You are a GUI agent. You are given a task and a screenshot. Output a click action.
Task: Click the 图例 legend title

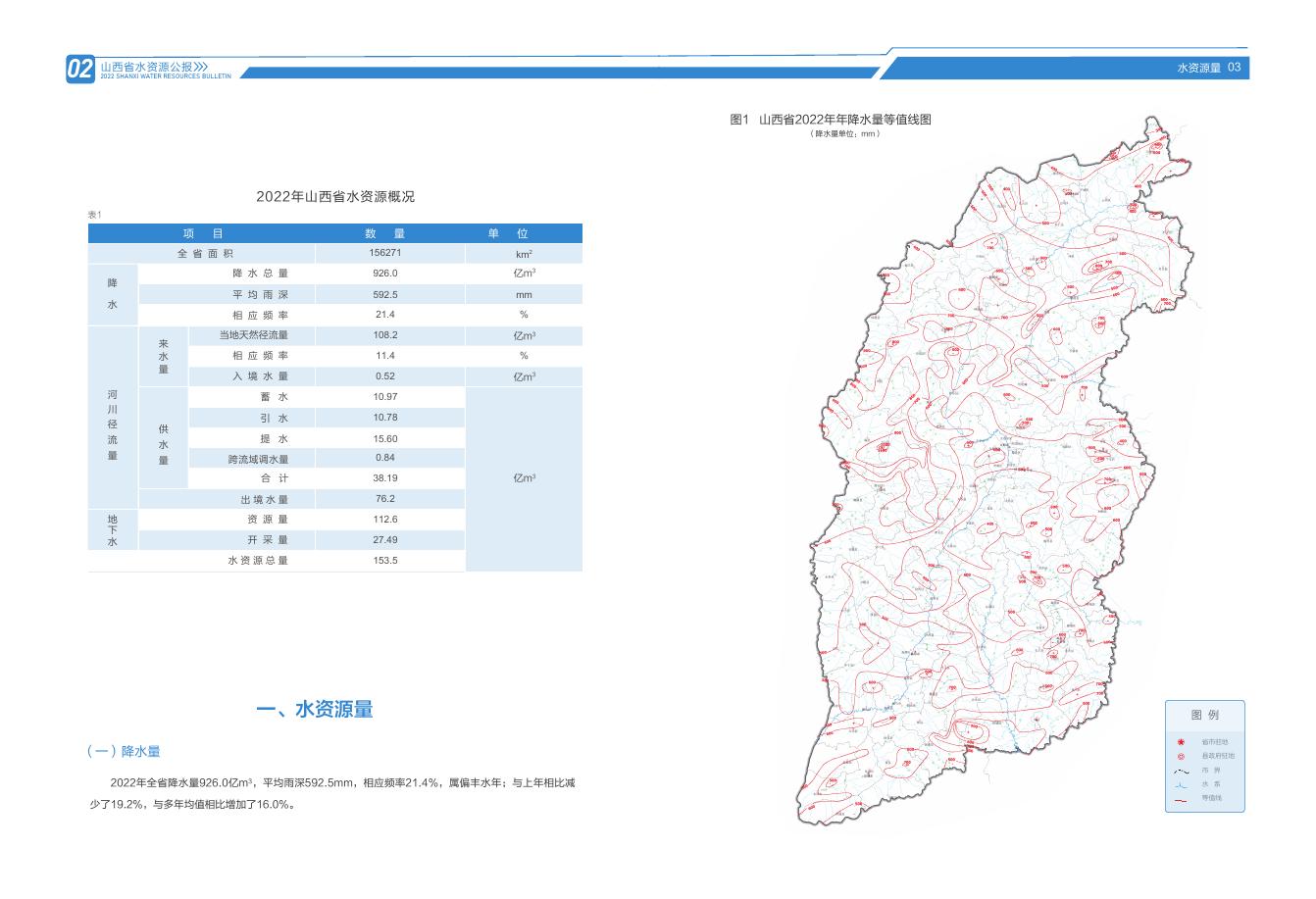(1204, 715)
